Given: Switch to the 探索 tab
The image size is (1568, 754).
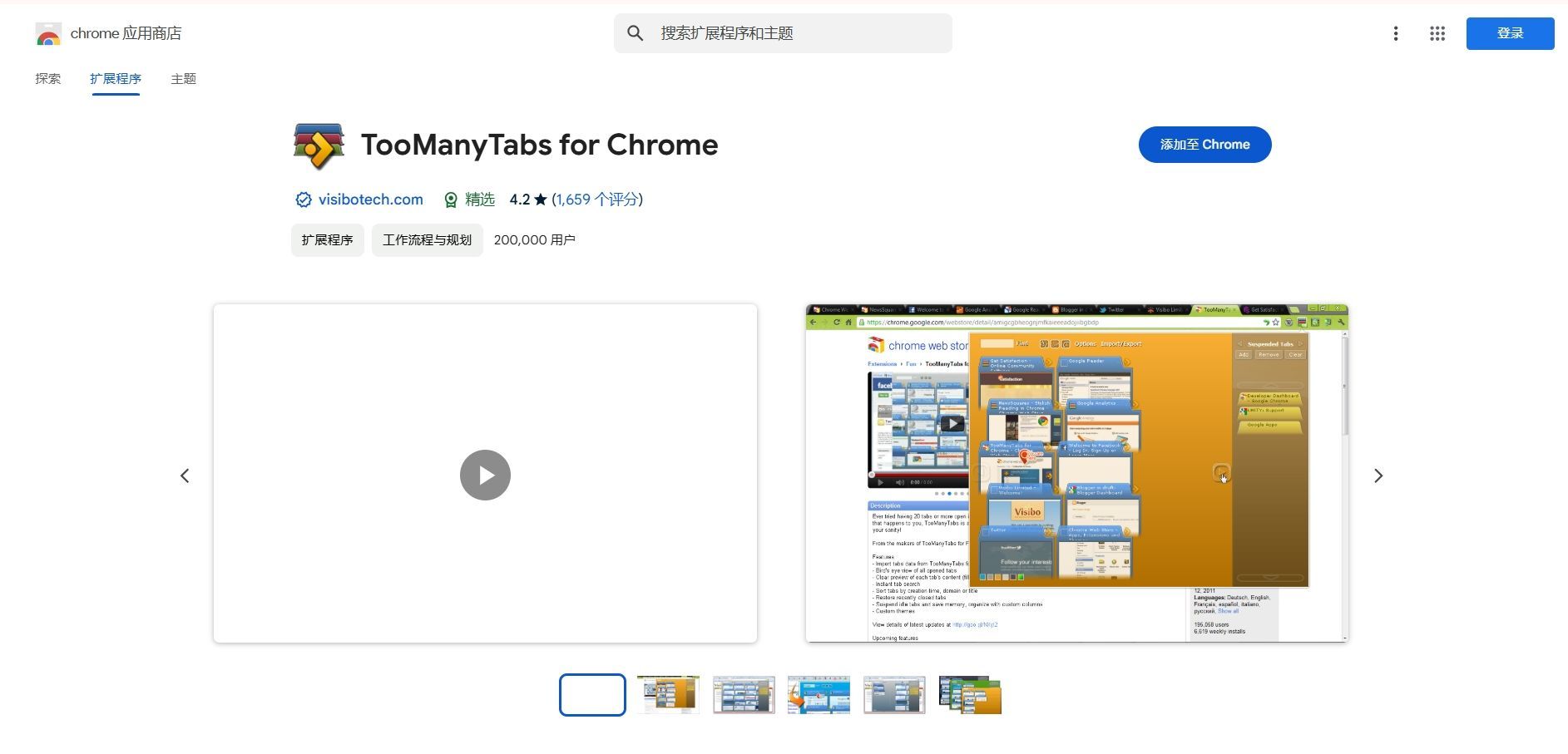Looking at the screenshot, I should point(48,79).
